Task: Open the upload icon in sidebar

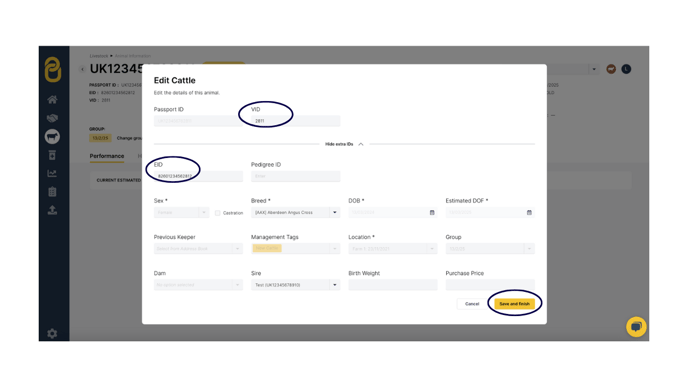Action: (52, 210)
